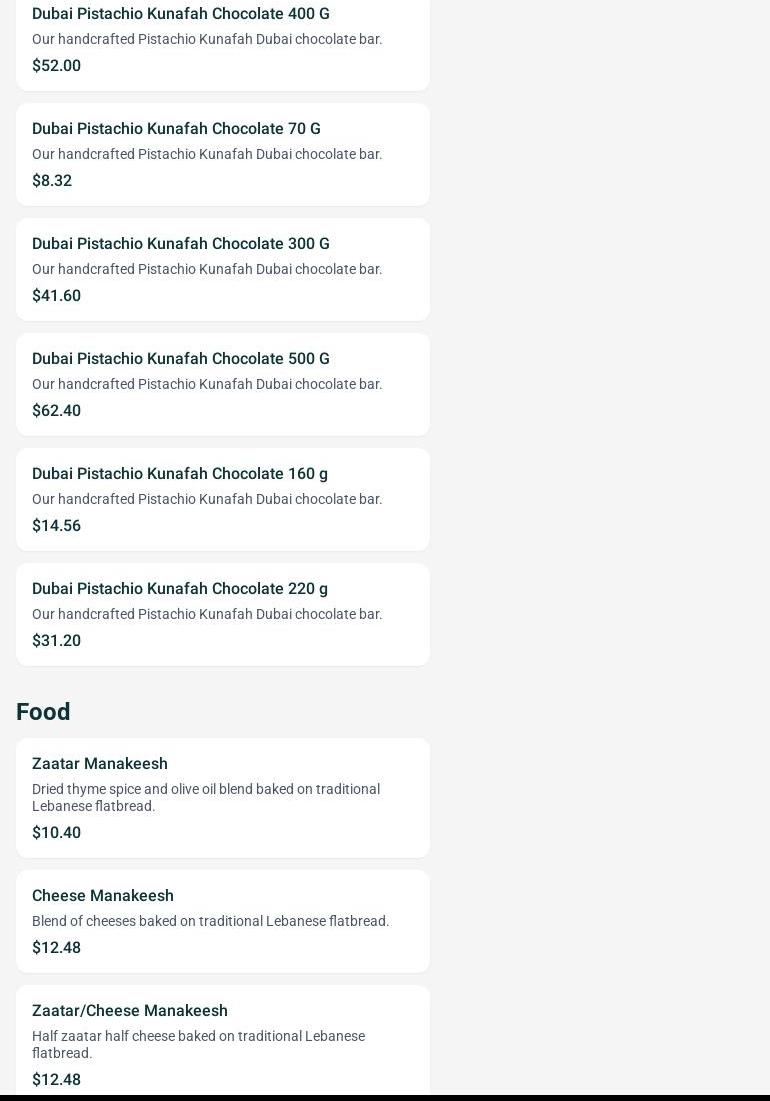Click the $31.20 price
This screenshot has height=1101, width=770.
tap(56, 641)
